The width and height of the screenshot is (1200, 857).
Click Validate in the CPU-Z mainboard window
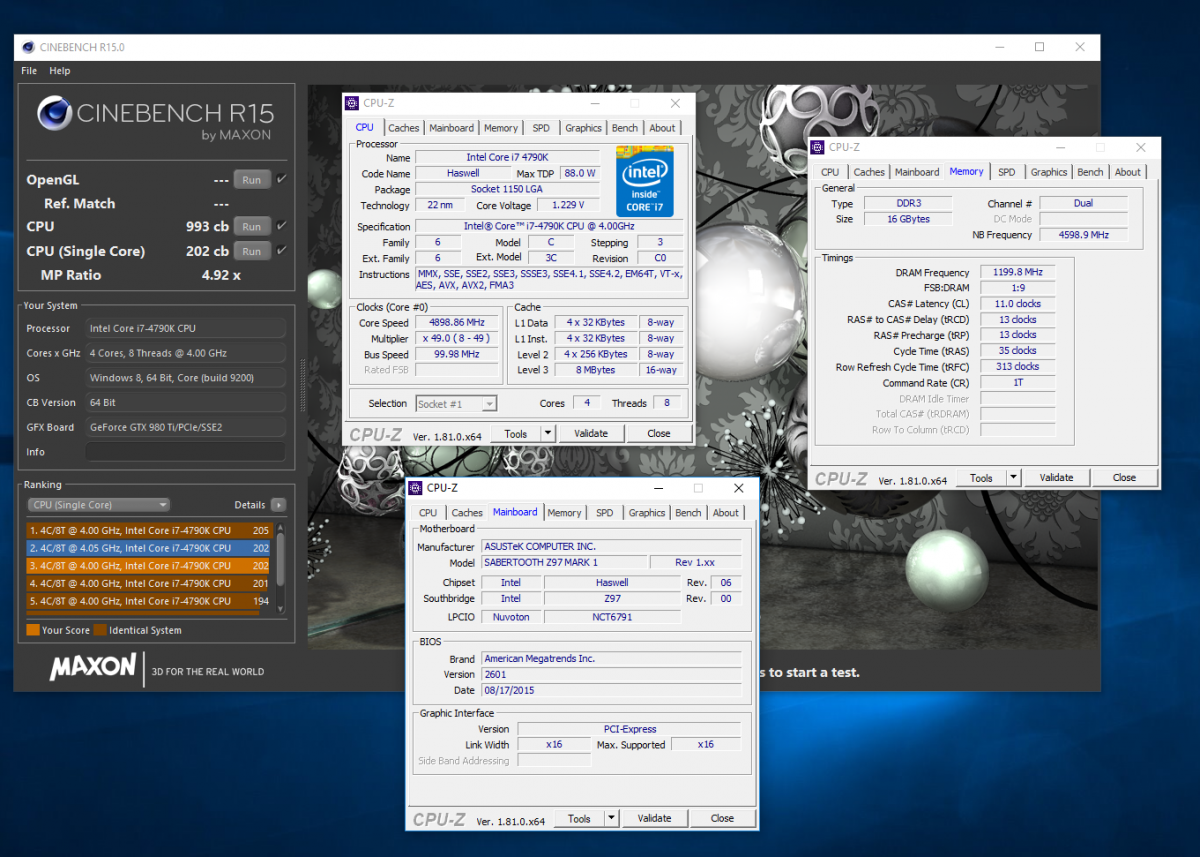click(x=655, y=818)
